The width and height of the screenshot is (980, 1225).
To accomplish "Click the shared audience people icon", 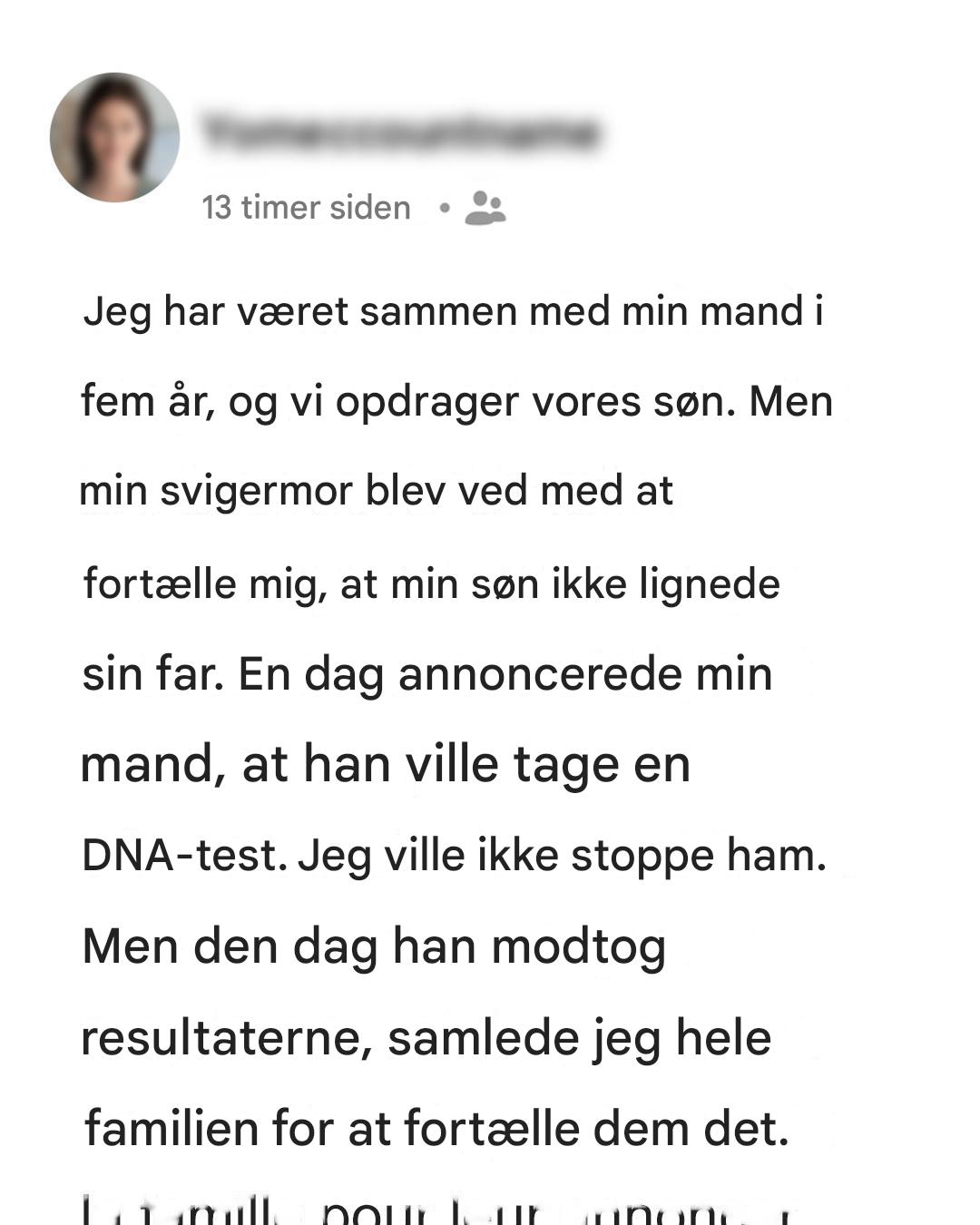I will pos(485,208).
